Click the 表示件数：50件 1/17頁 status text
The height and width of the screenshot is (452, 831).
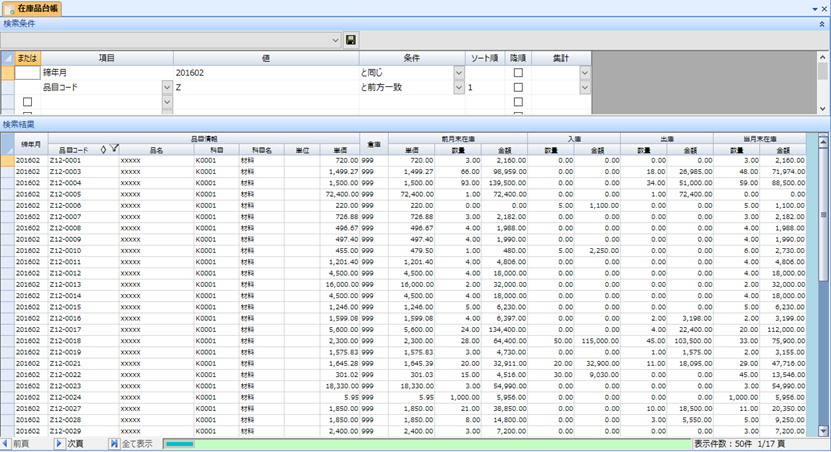739,444
